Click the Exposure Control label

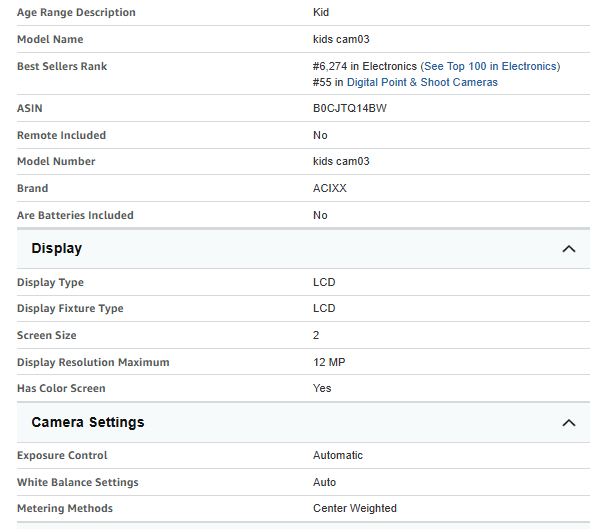point(62,456)
